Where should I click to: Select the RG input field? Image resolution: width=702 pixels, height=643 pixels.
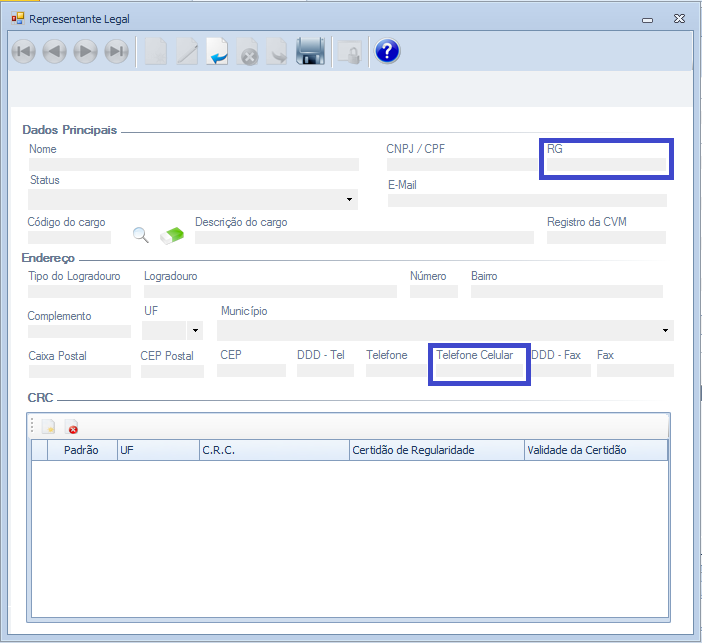pos(605,165)
